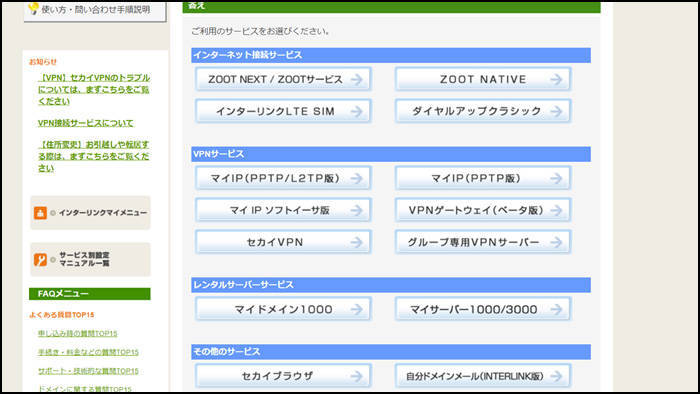Viewport: 700px width, 394px height.
Task: Choose マイ IP ソフトイーサ版 button
Action: 283,210
